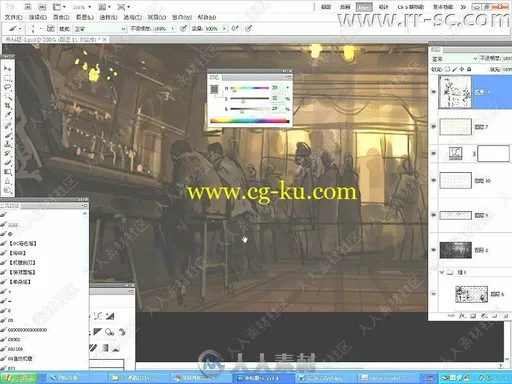Pick a color from the spectrum ramp

point(250,121)
